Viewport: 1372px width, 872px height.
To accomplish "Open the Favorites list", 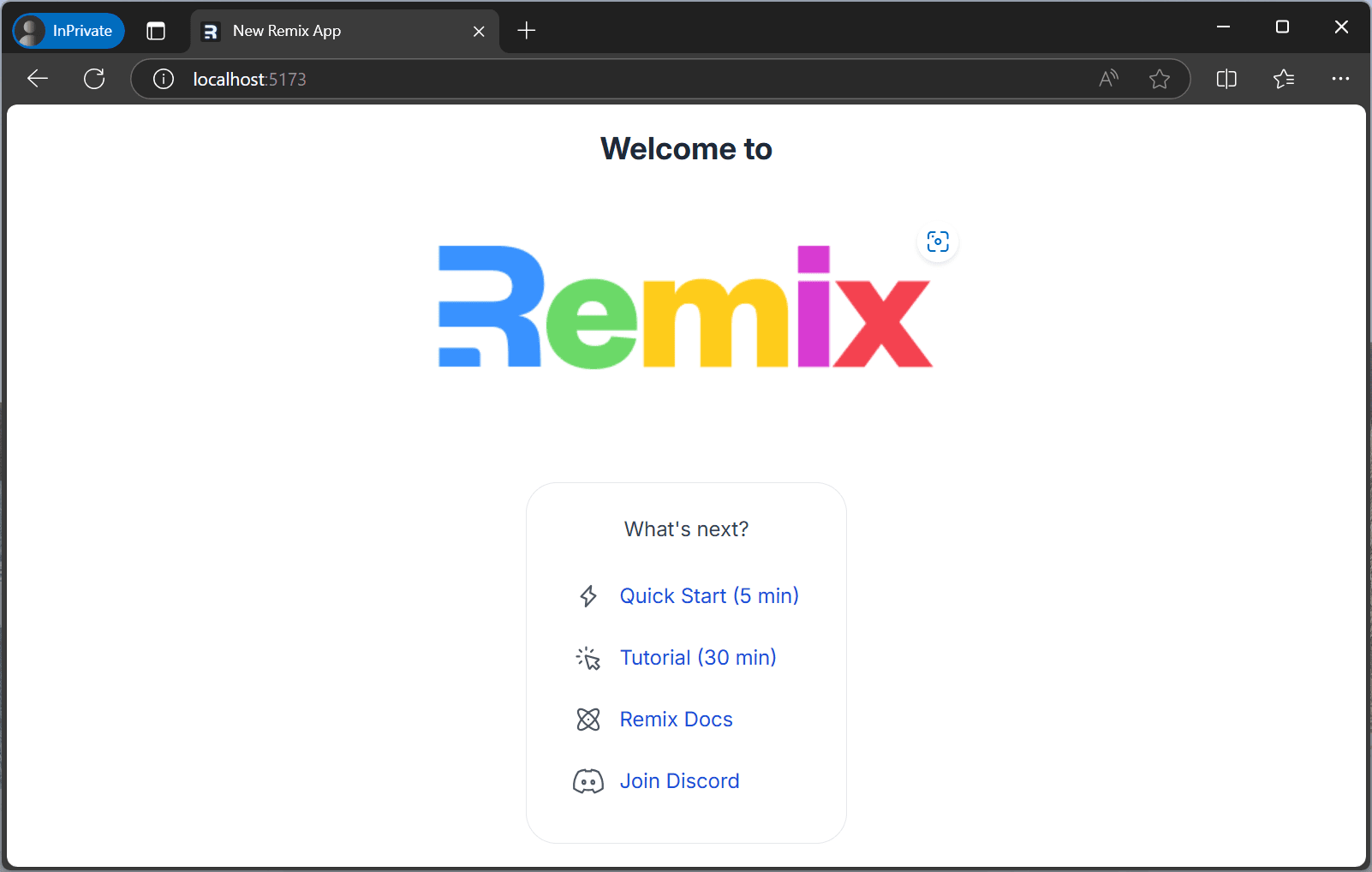I will pyautogui.click(x=1284, y=79).
